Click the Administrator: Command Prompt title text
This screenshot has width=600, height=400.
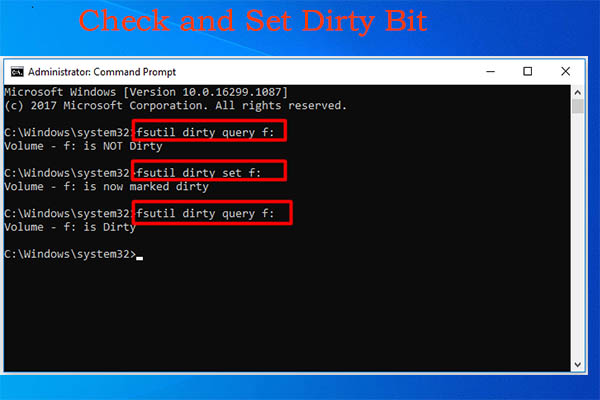pyautogui.click(x=102, y=72)
